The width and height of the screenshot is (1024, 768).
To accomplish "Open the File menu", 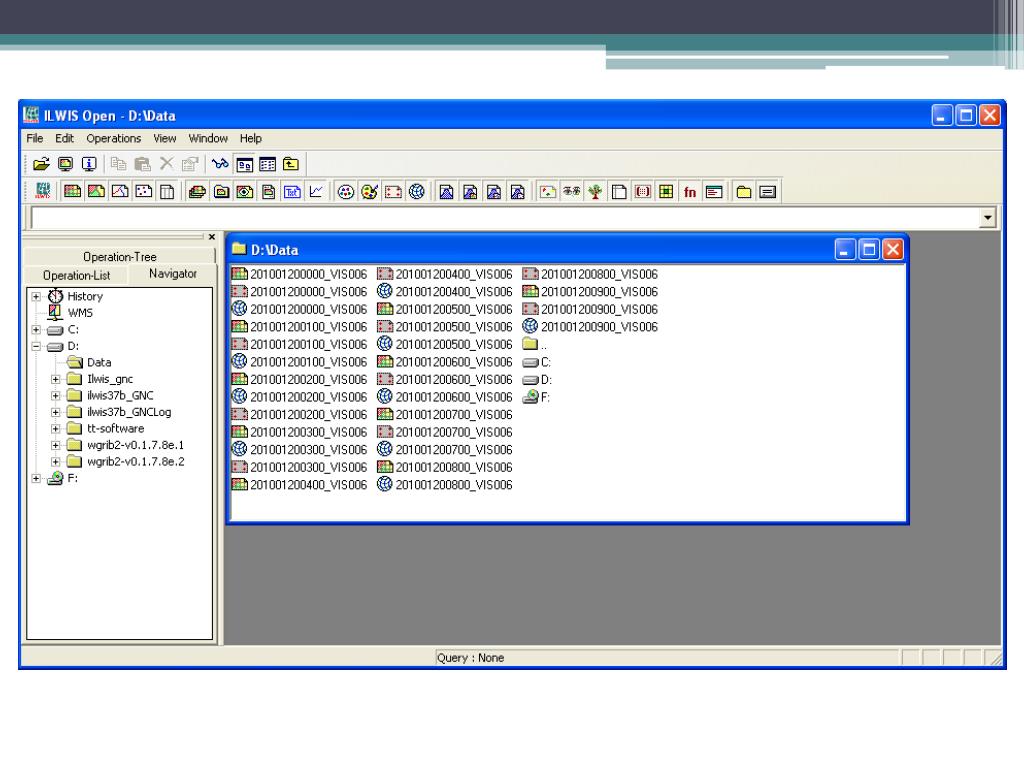I will pos(35,138).
